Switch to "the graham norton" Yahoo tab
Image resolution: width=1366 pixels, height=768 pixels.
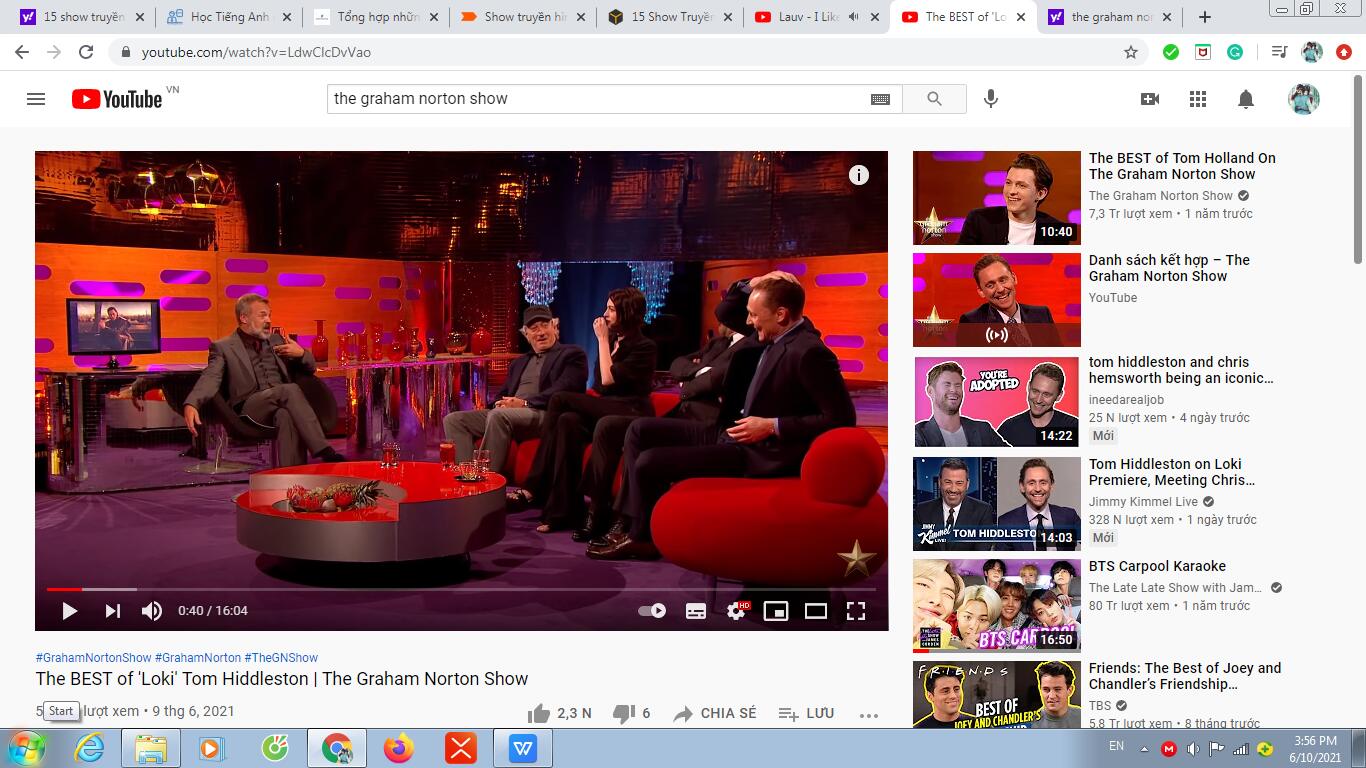pos(1110,17)
